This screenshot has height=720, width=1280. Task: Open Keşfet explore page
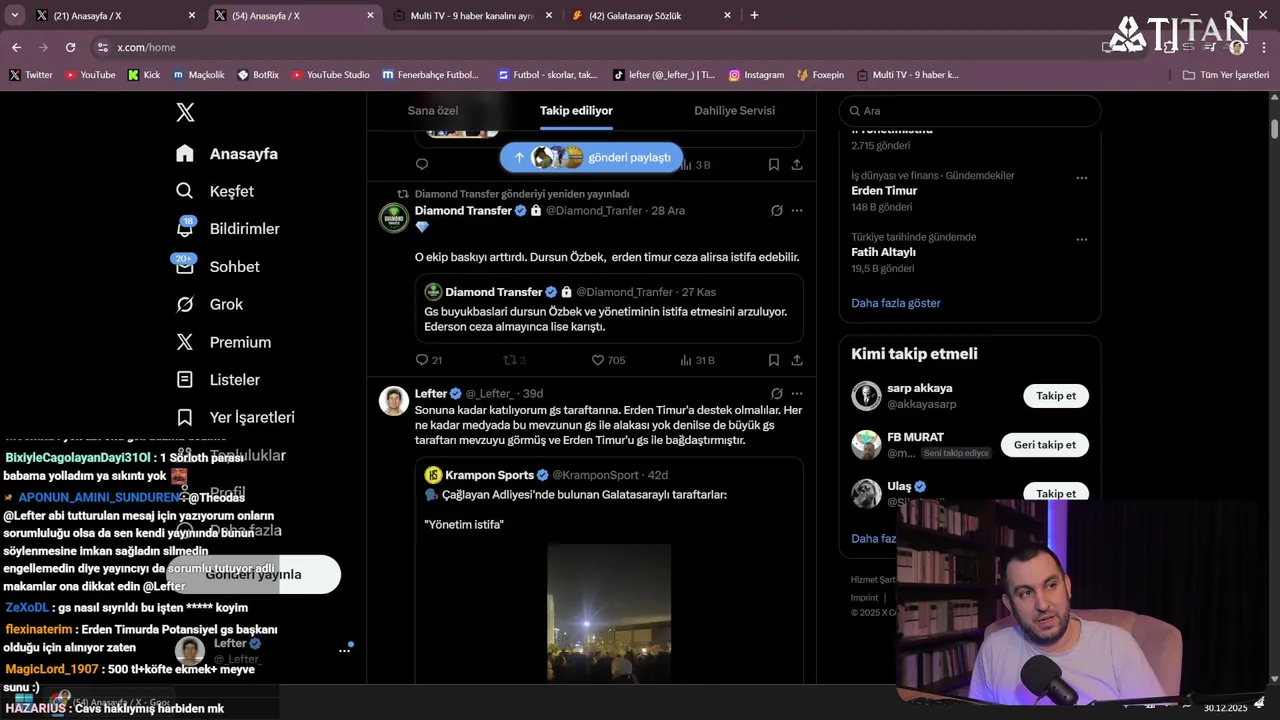215,191
